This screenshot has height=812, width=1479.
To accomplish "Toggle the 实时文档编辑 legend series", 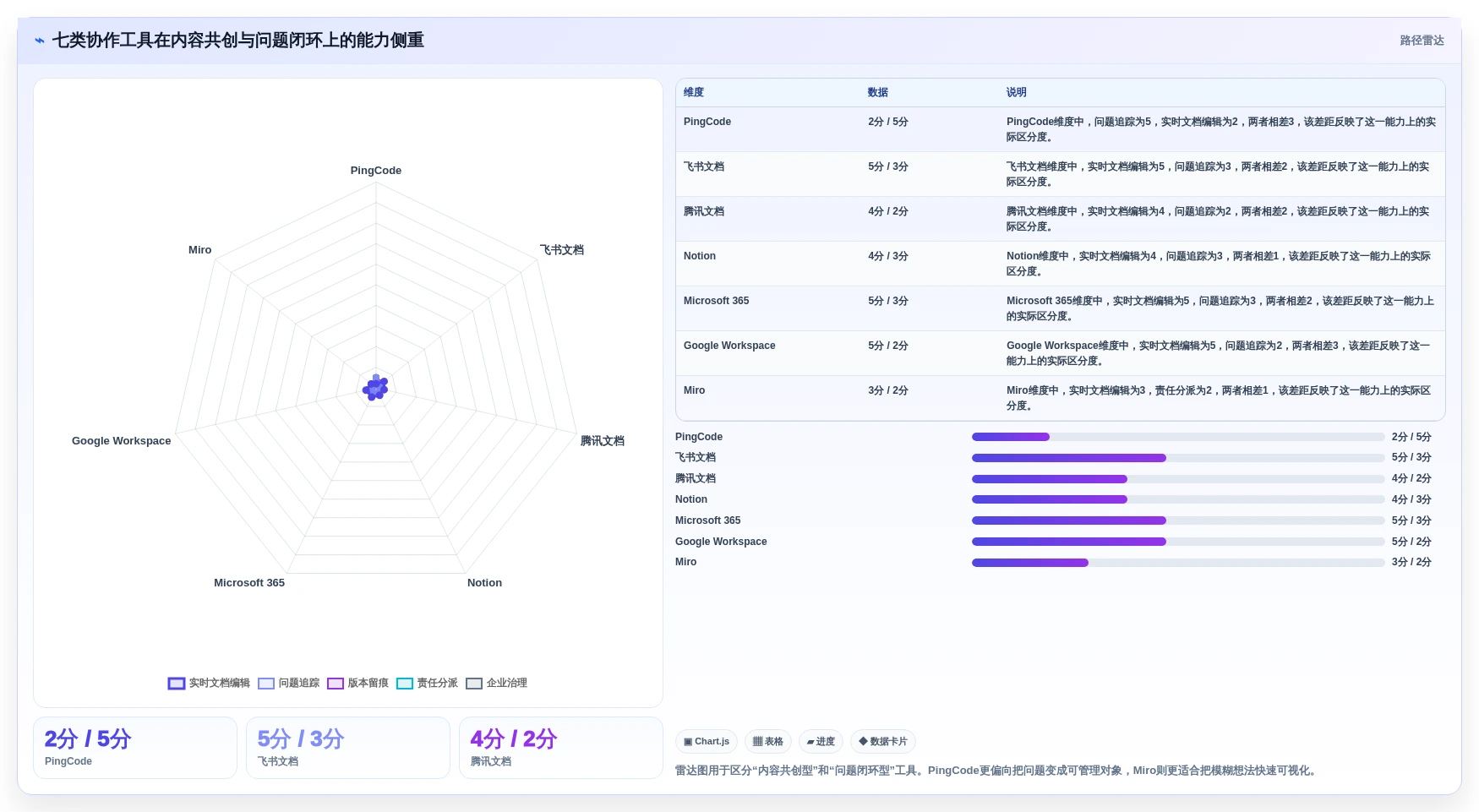I will click(x=209, y=683).
